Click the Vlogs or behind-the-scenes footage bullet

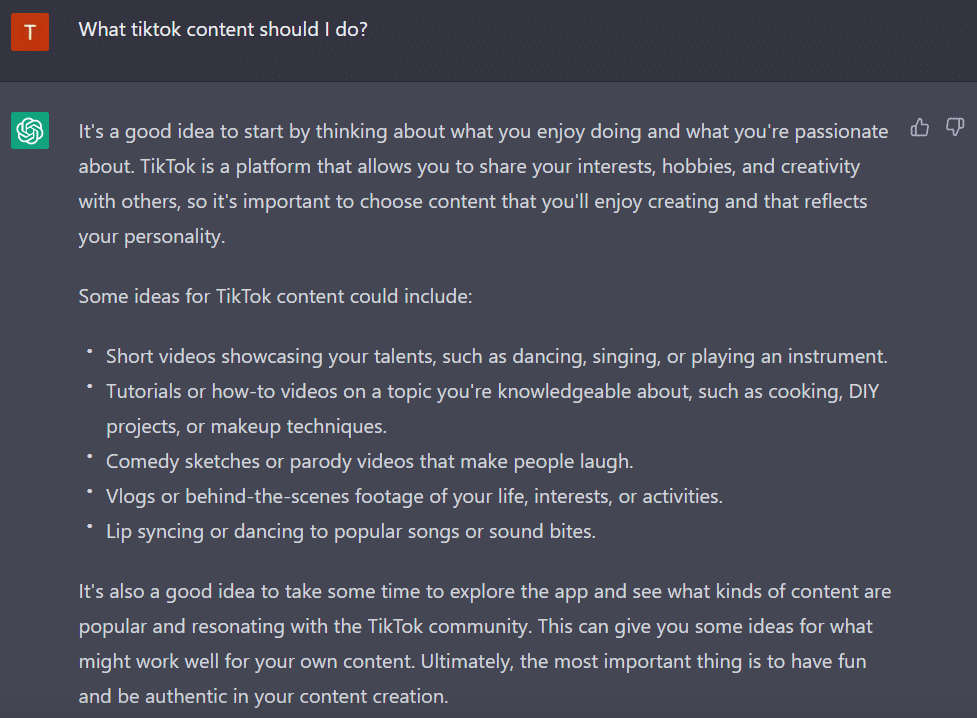point(414,496)
